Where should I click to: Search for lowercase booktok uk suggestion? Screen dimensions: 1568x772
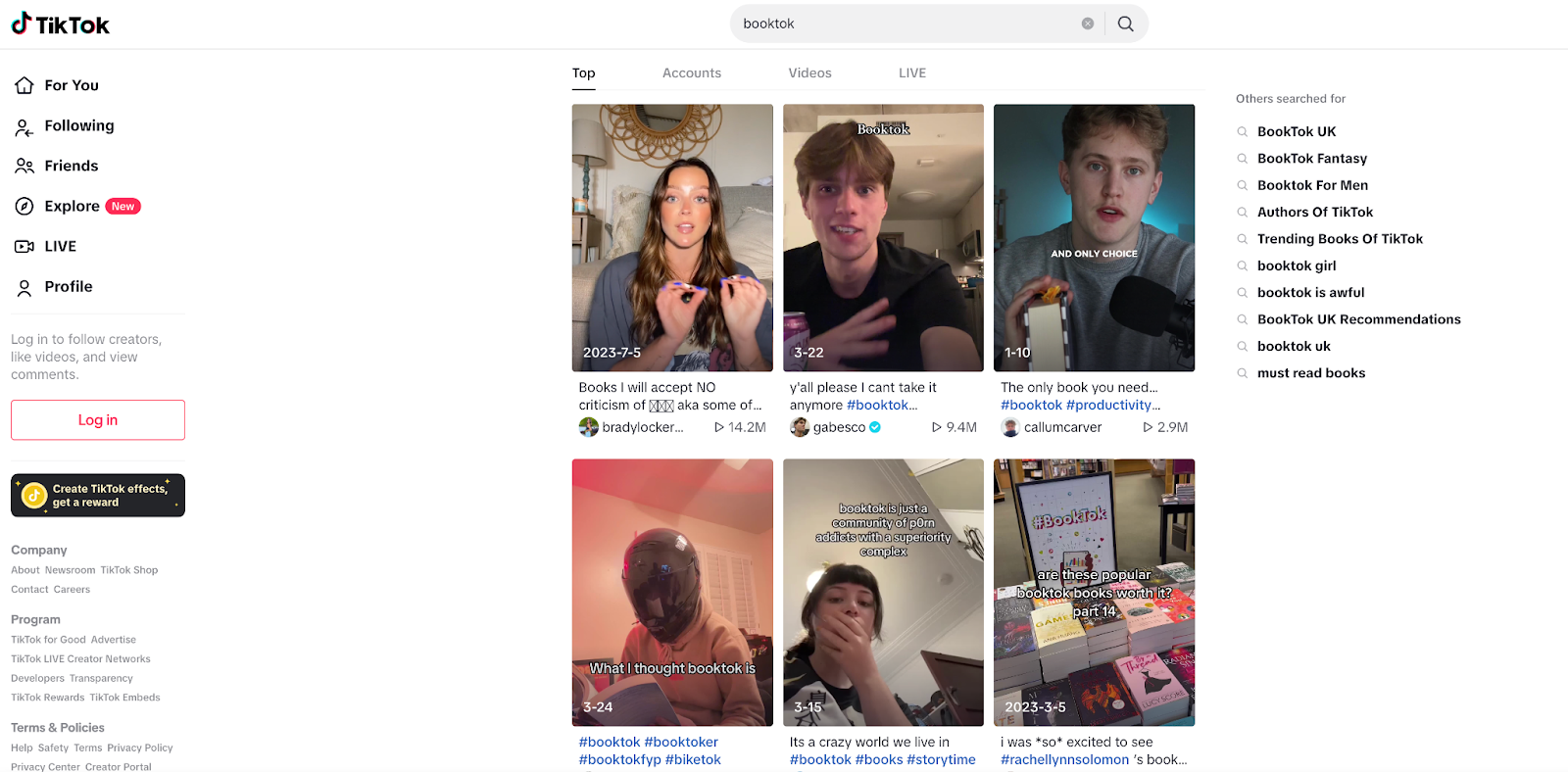[1294, 346]
